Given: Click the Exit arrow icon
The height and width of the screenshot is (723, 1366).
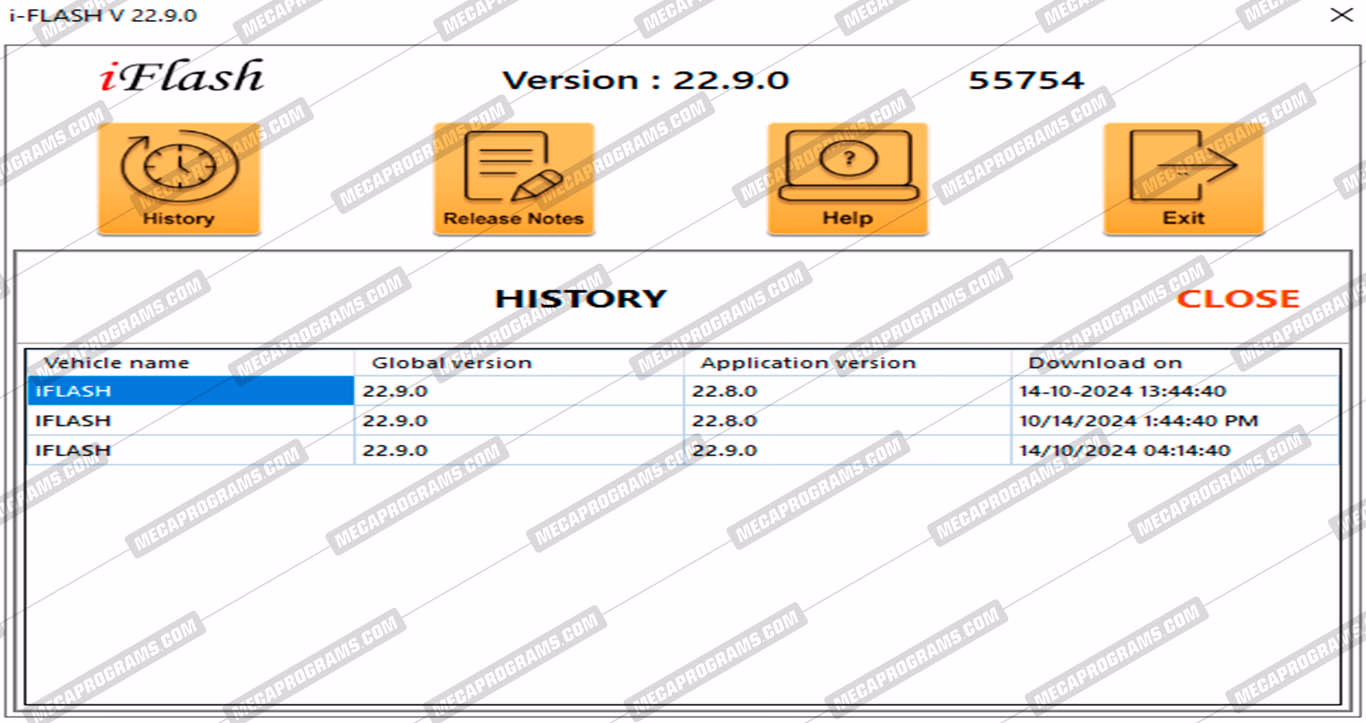Looking at the screenshot, I should (x=1183, y=178).
